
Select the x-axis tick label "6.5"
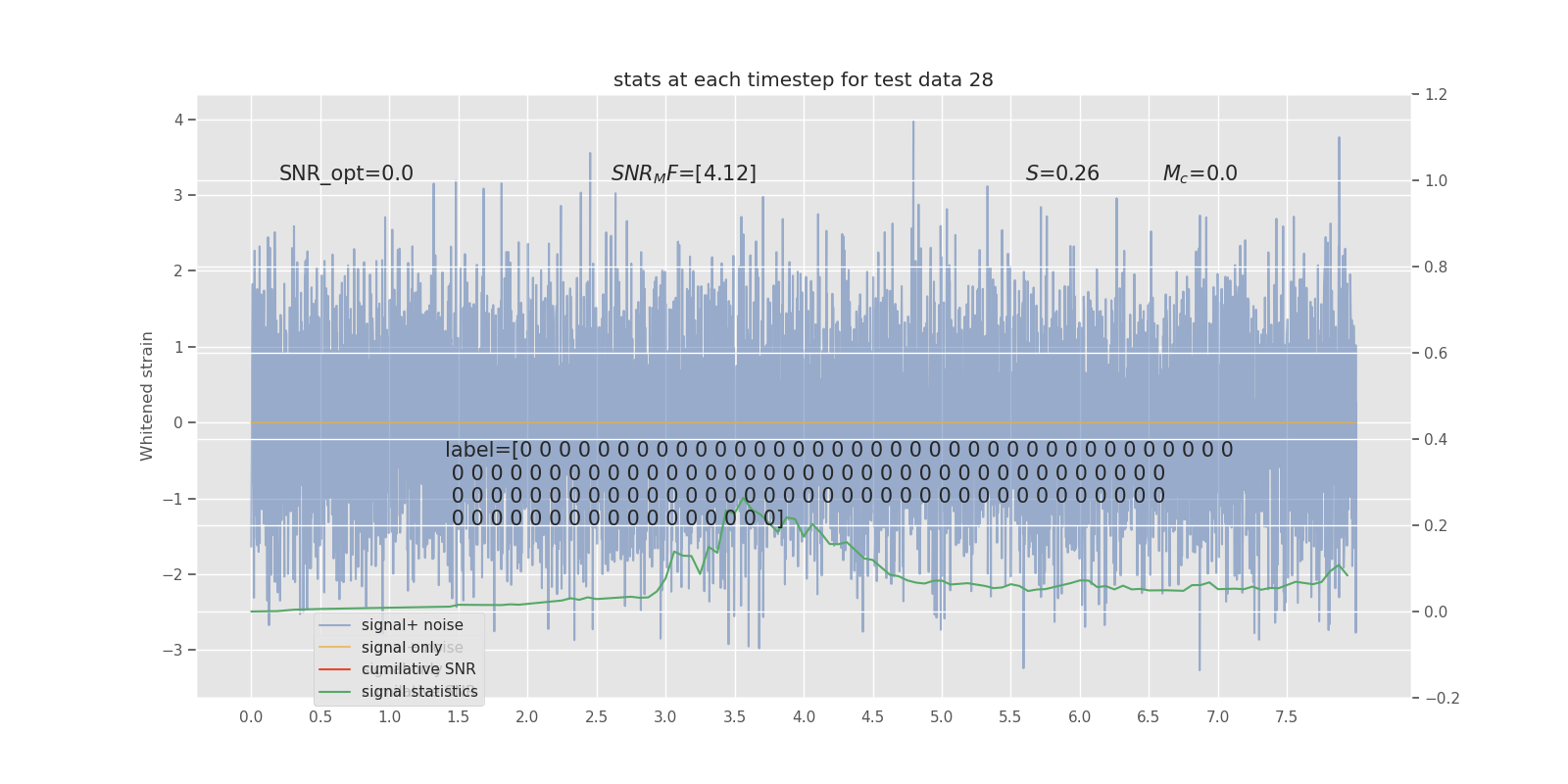1149,717
